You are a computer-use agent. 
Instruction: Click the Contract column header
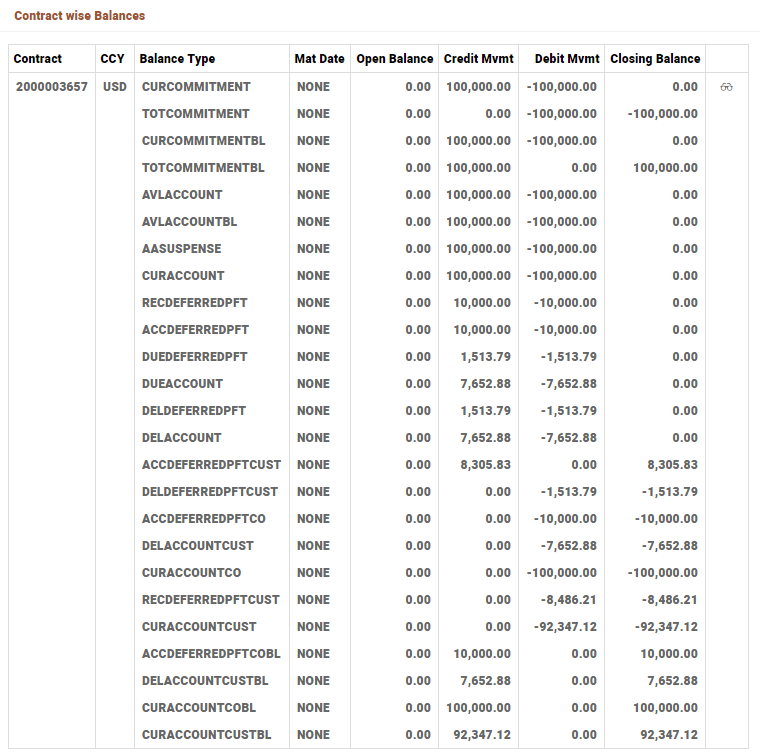click(x=38, y=59)
